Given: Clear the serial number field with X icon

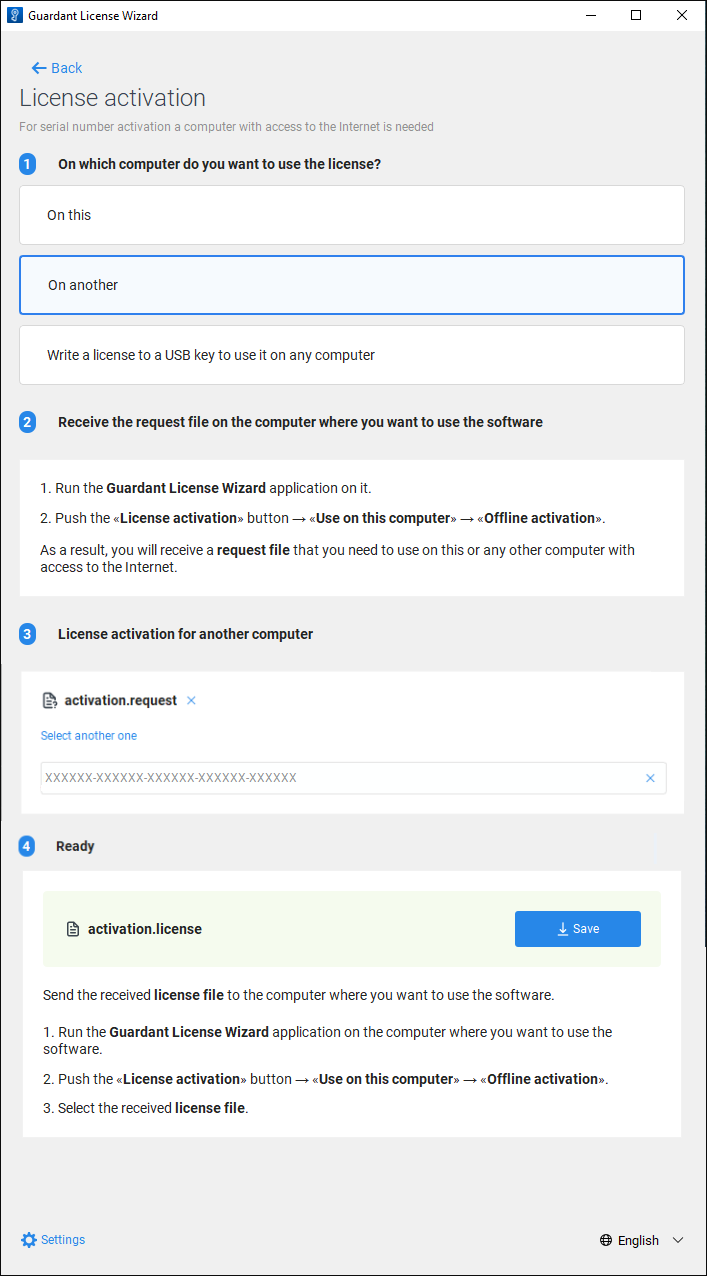Looking at the screenshot, I should tap(650, 778).
